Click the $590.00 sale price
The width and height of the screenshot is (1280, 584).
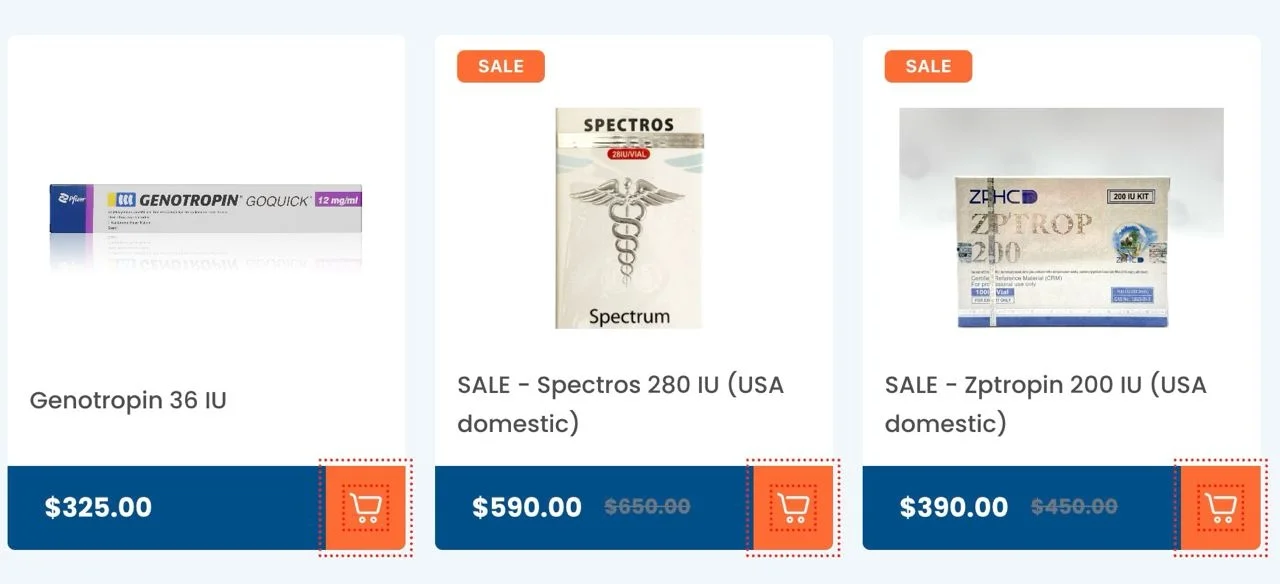[x=527, y=507]
